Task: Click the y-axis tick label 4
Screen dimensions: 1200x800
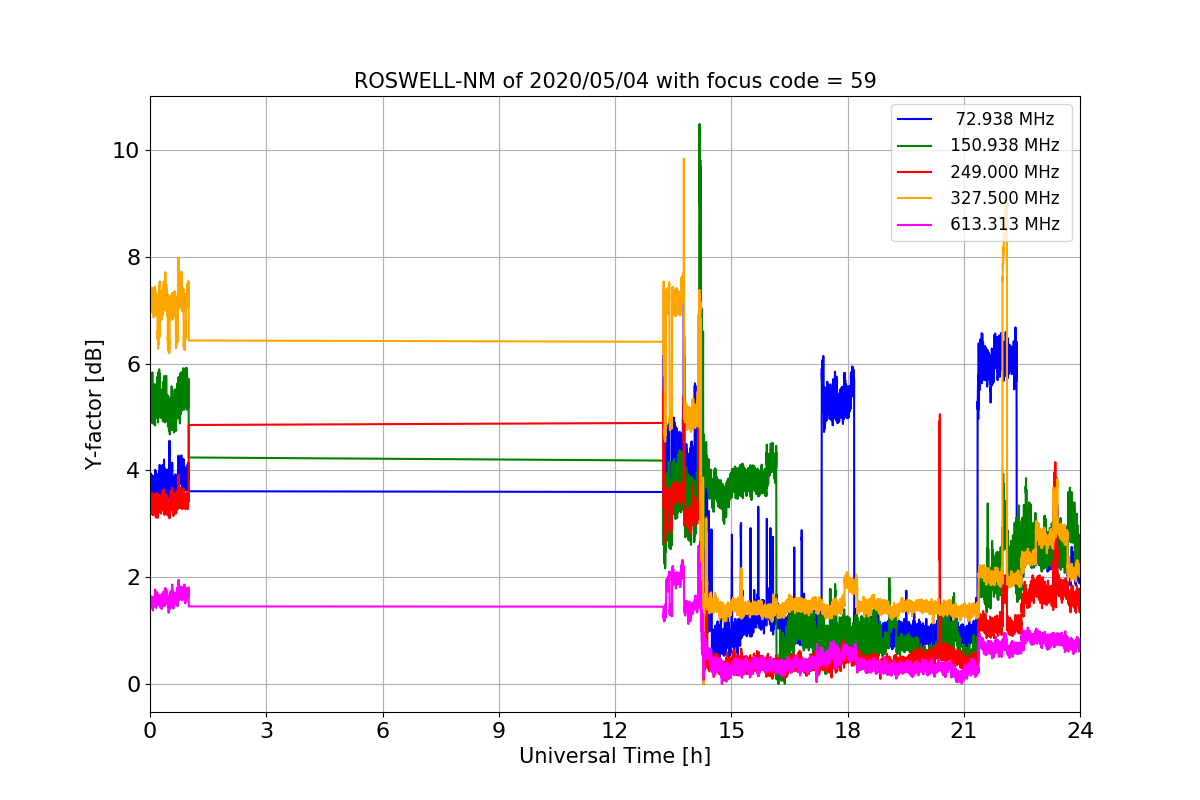Action: (134, 471)
